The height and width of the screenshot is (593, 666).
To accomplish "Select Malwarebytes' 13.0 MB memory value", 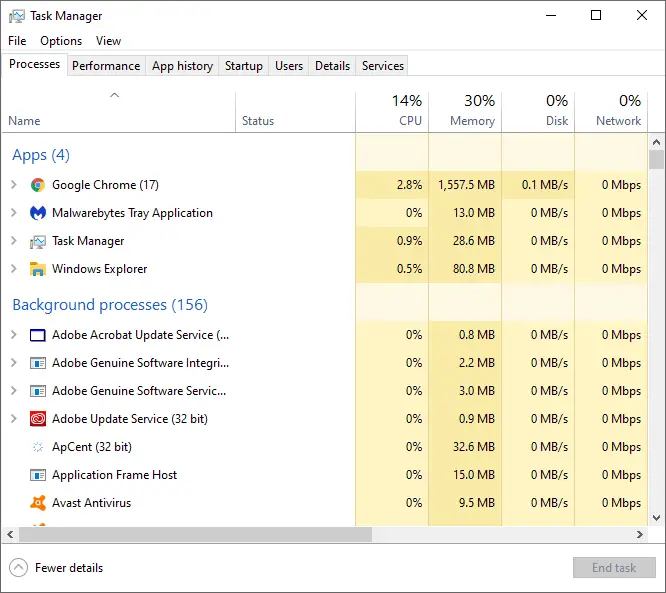I will 474,213.
